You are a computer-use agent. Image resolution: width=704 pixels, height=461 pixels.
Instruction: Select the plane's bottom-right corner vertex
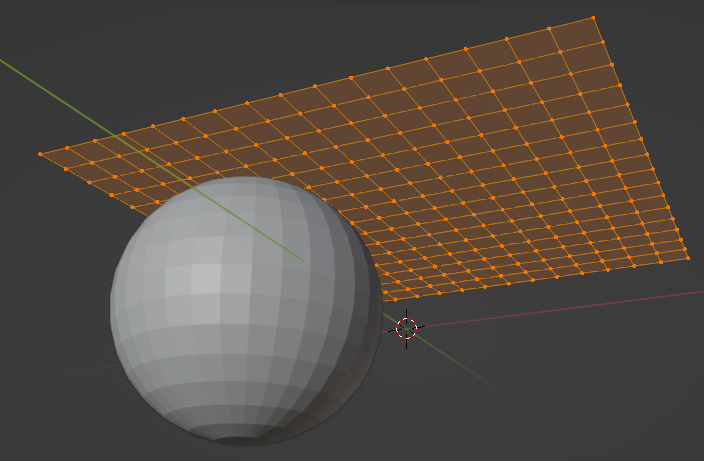tap(688, 258)
